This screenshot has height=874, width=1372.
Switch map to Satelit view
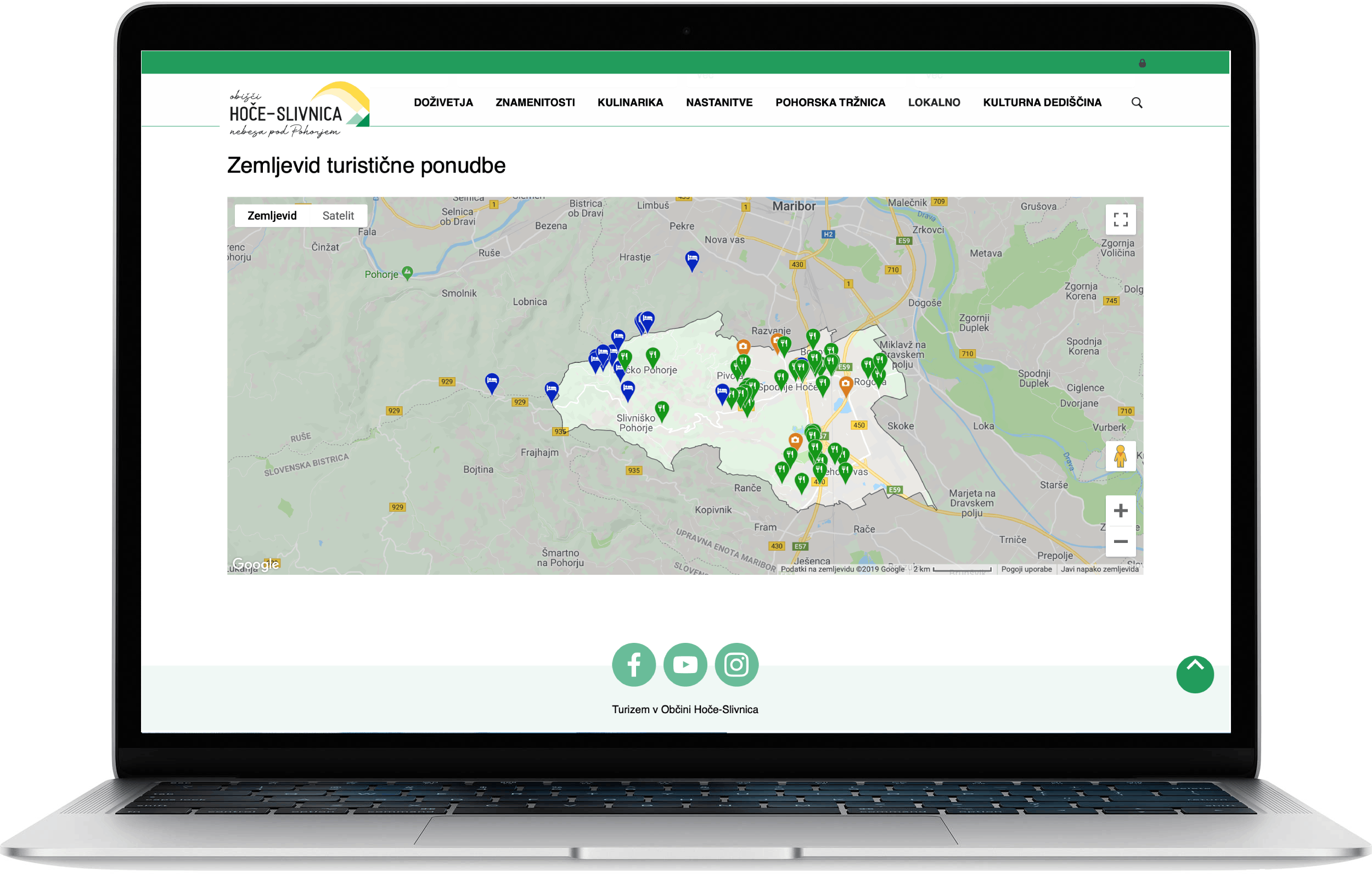coord(338,216)
